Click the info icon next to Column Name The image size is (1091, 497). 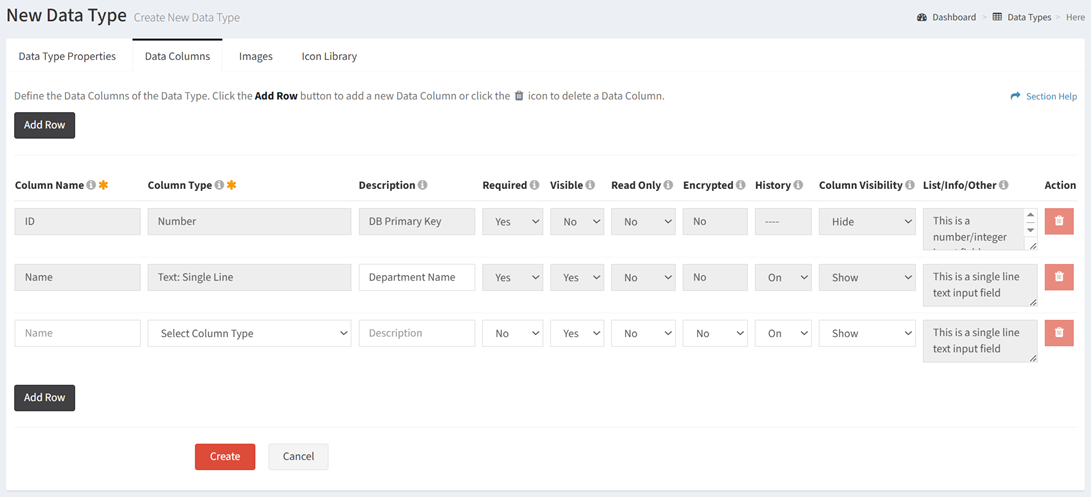[x=90, y=185]
